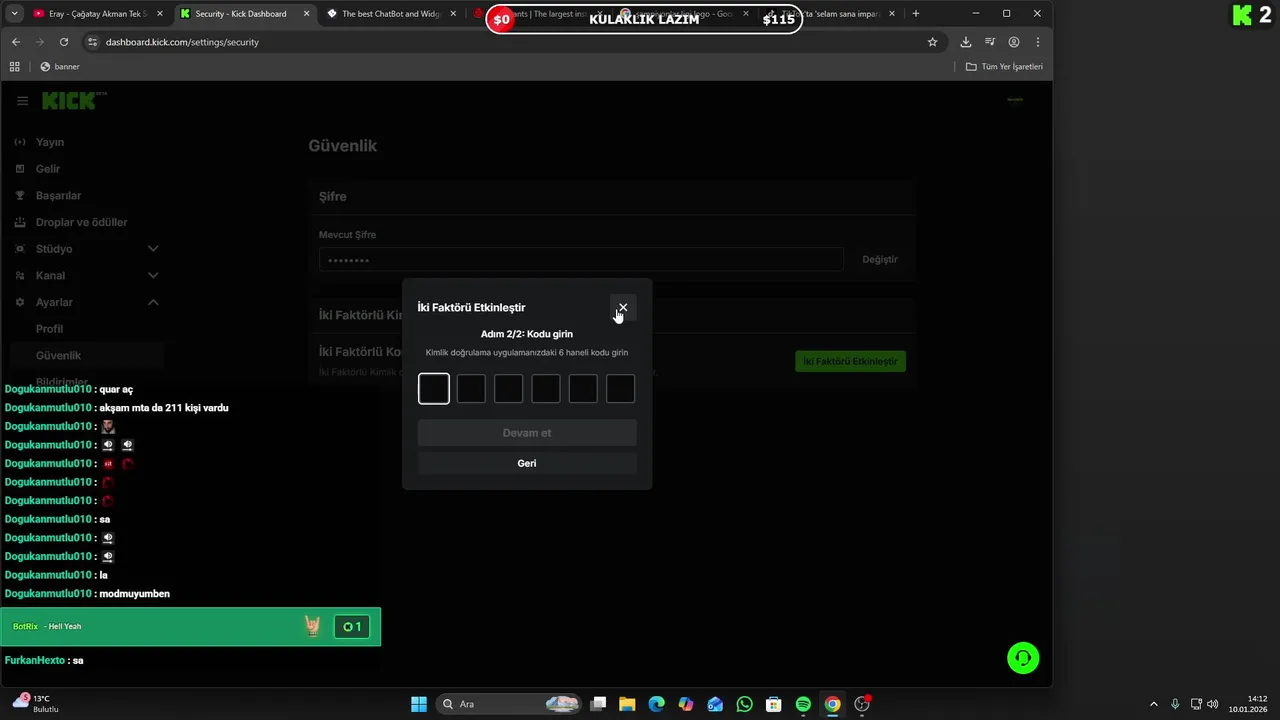Bookmark this page with star icon
The height and width of the screenshot is (720, 1280).
(932, 42)
